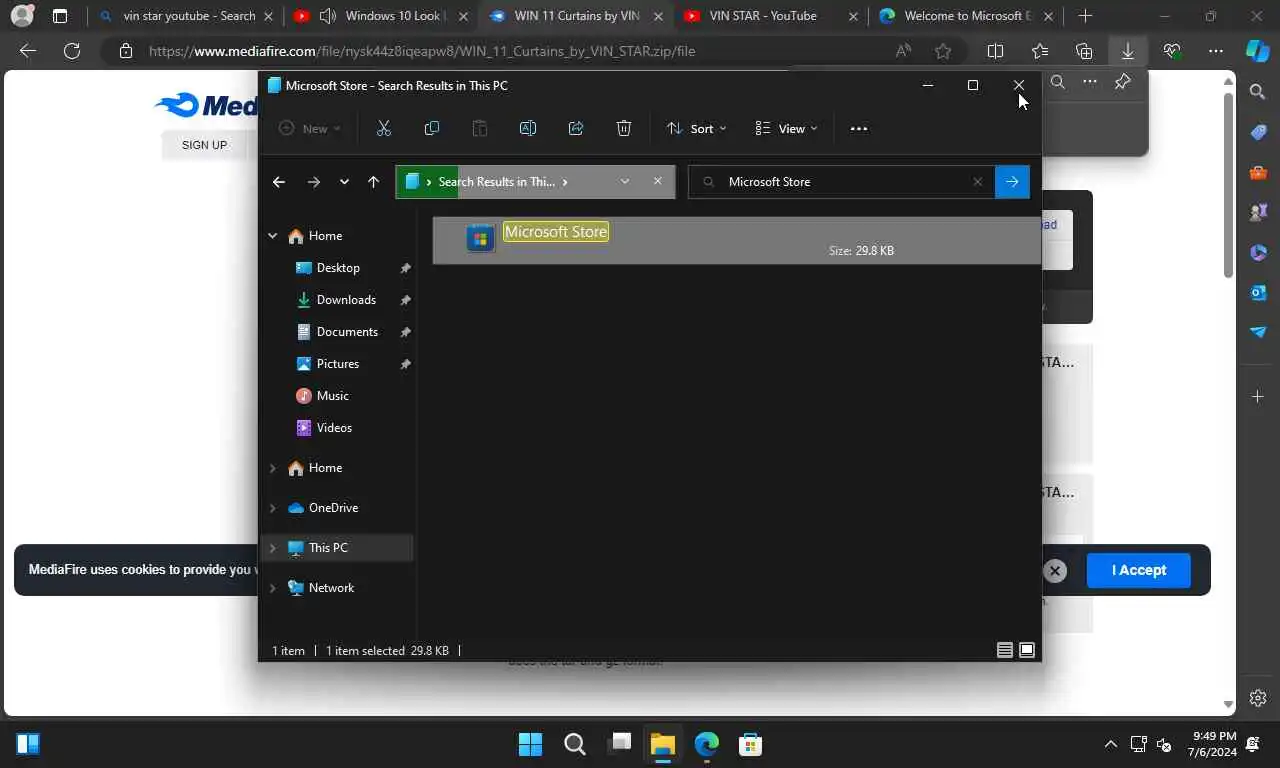Click the Paste clipboard icon in Explorer toolbar
The height and width of the screenshot is (768, 1280).
point(479,128)
